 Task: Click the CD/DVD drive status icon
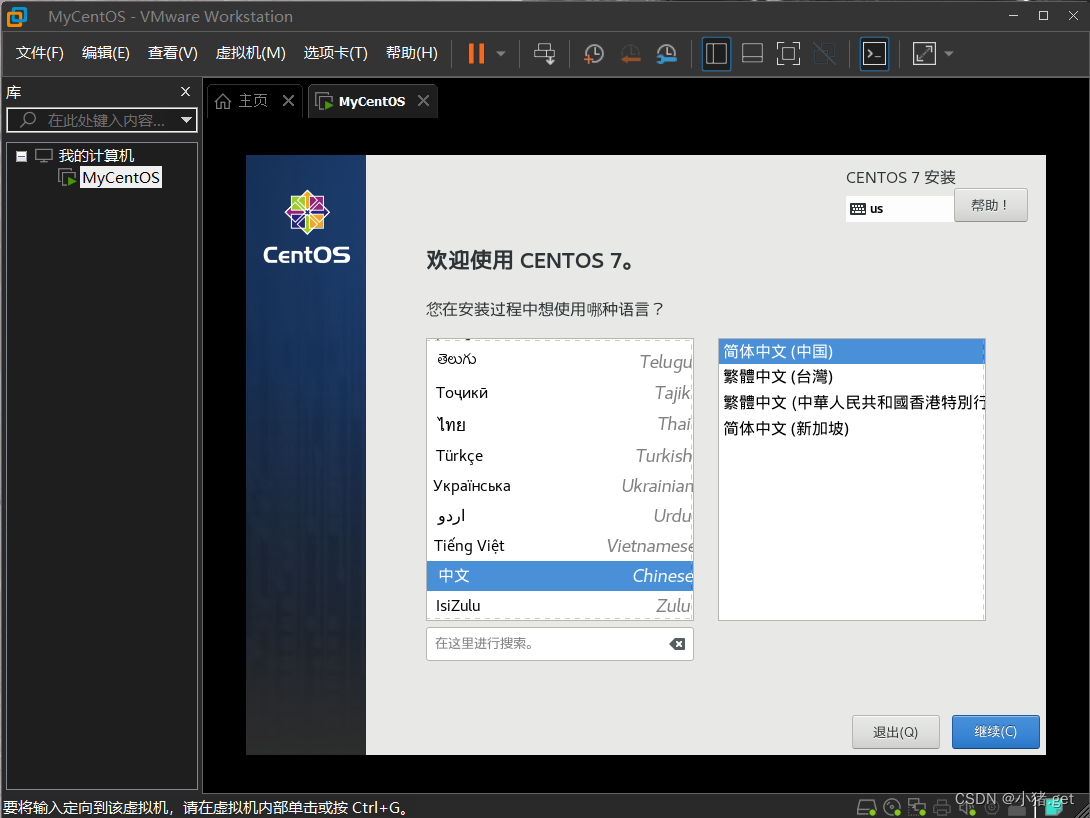pyautogui.click(x=892, y=807)
